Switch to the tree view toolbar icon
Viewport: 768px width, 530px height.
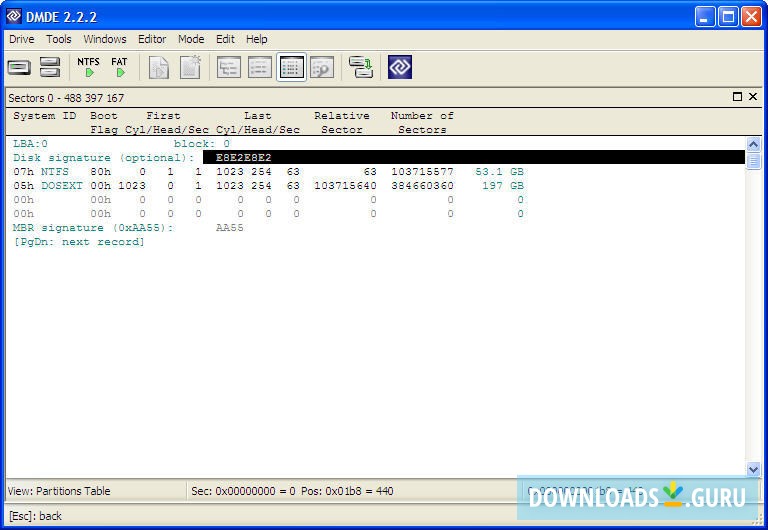(x=229, y=67)
